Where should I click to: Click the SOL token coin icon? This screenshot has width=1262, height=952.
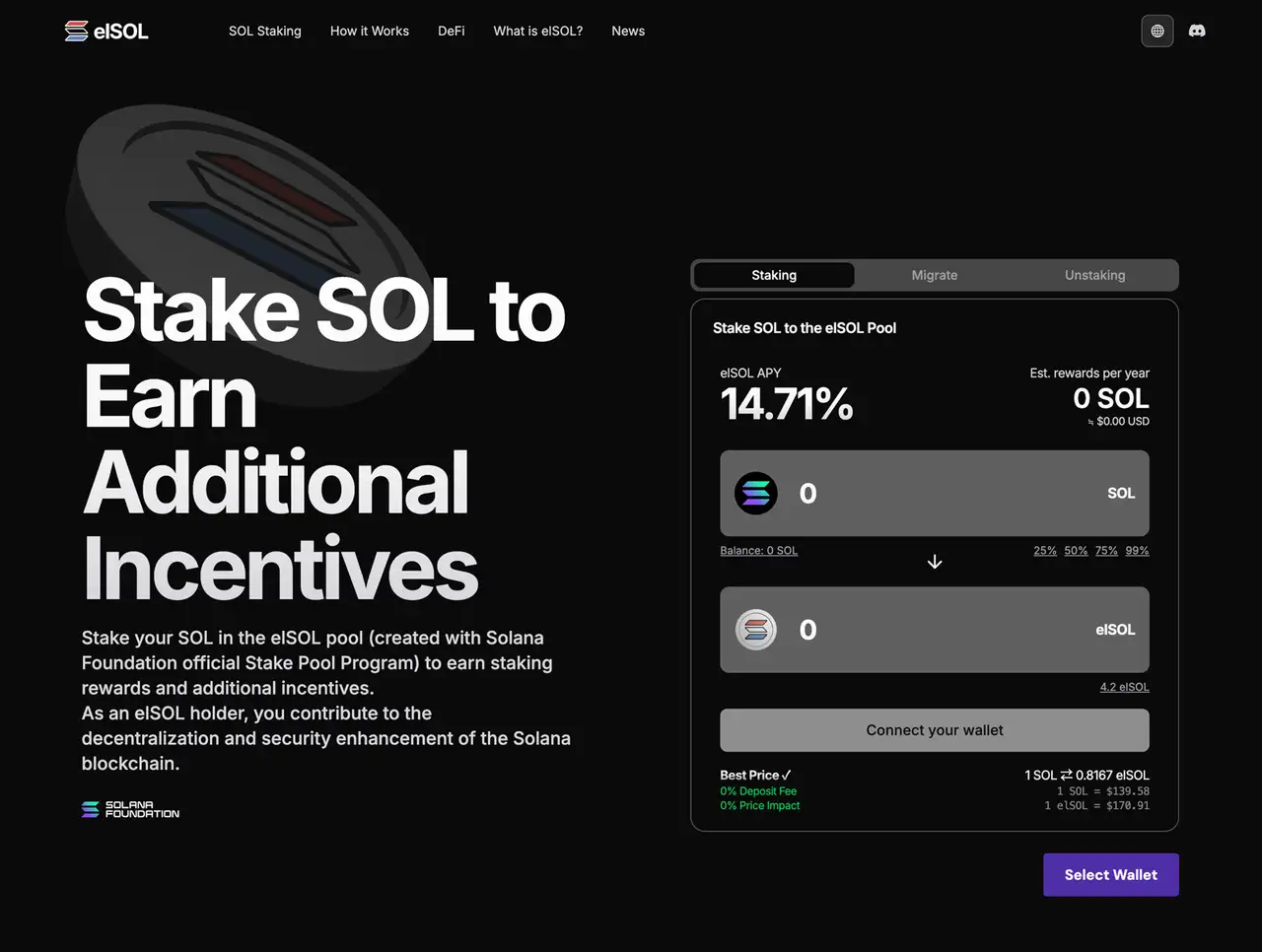[x=756, y=494]
